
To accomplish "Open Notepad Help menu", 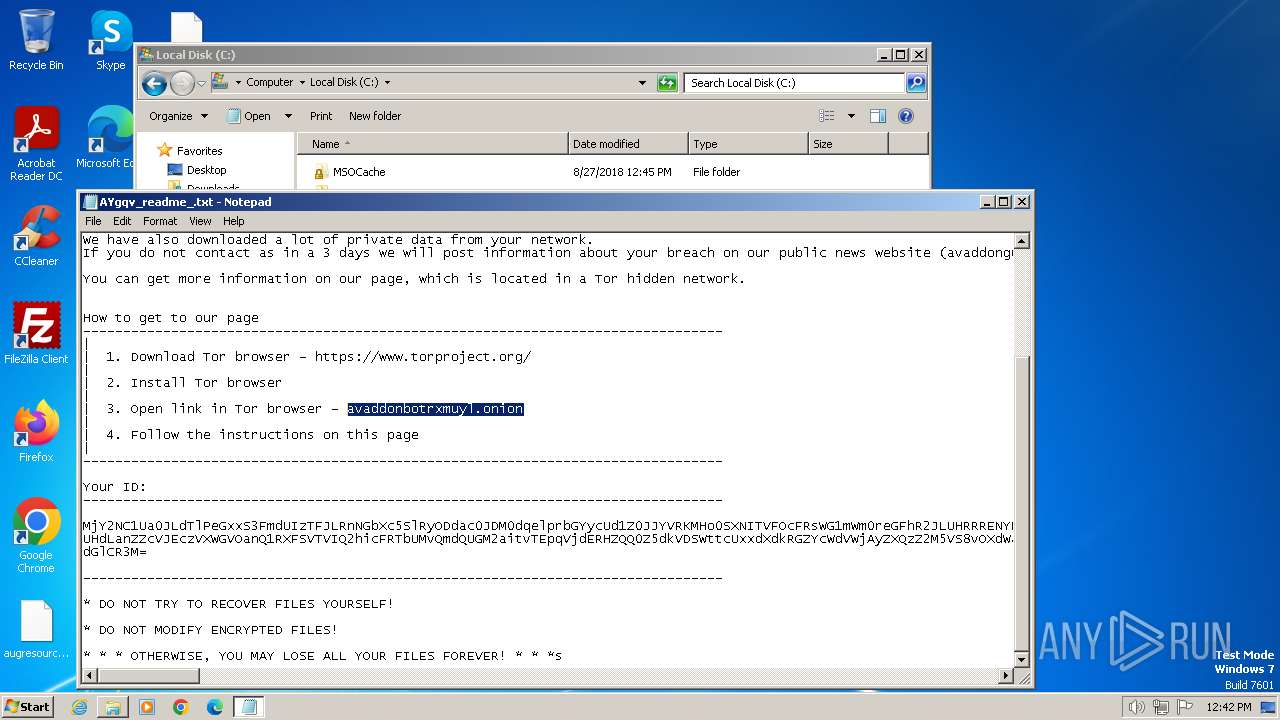I will tap(233, 221).
